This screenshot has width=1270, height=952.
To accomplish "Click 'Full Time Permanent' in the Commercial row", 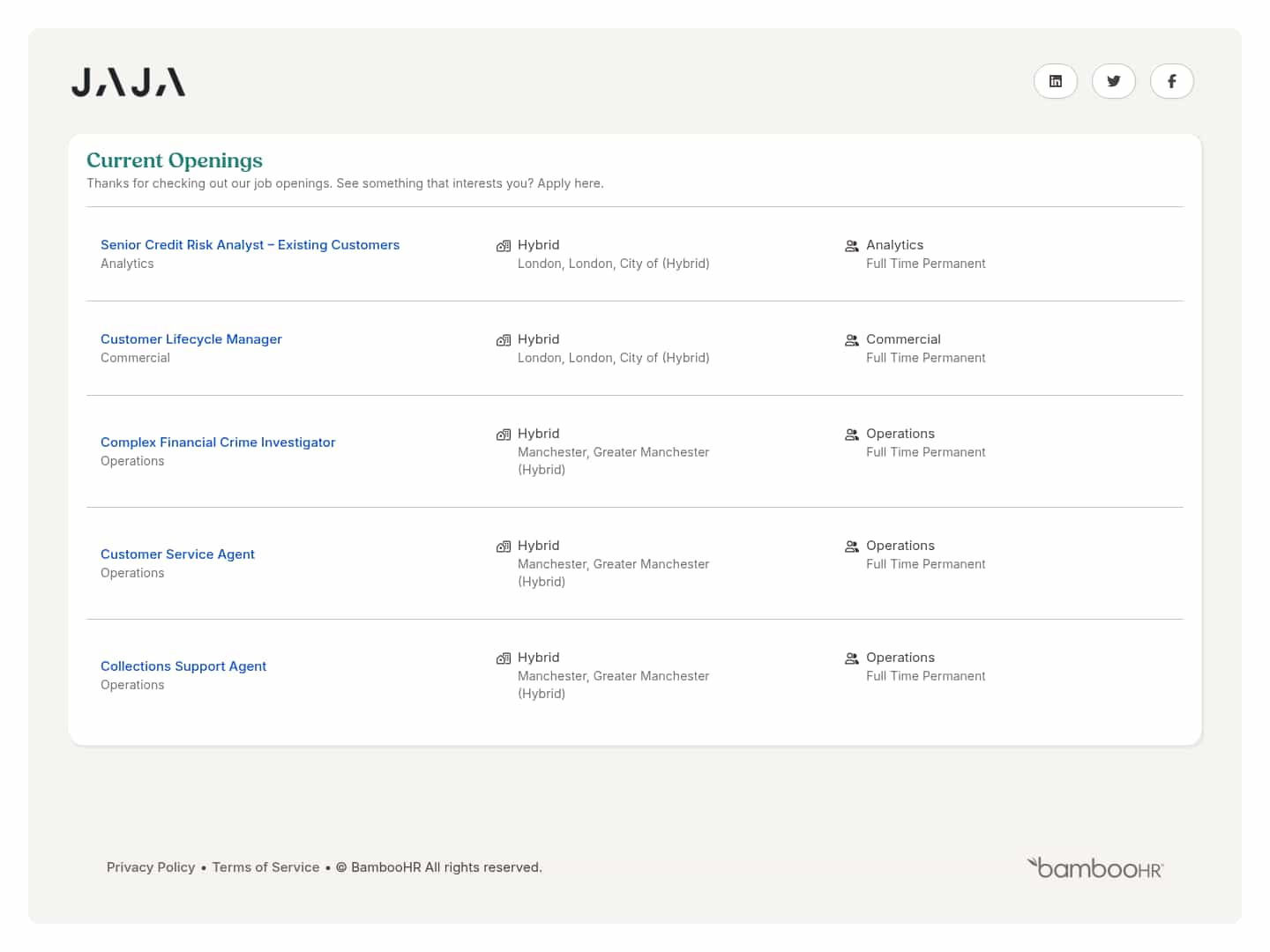I will click(x=926, y=358).
